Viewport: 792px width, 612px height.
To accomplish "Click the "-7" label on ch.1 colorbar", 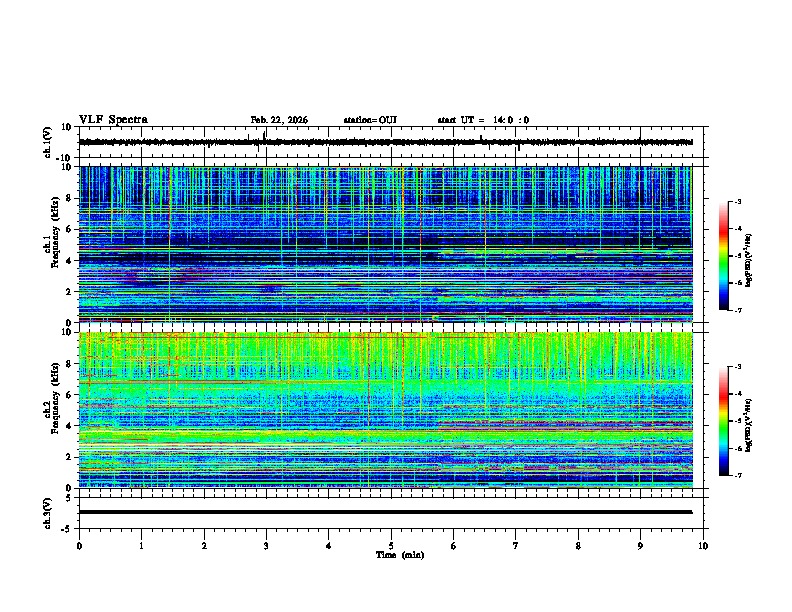I will tap(738, 311).
